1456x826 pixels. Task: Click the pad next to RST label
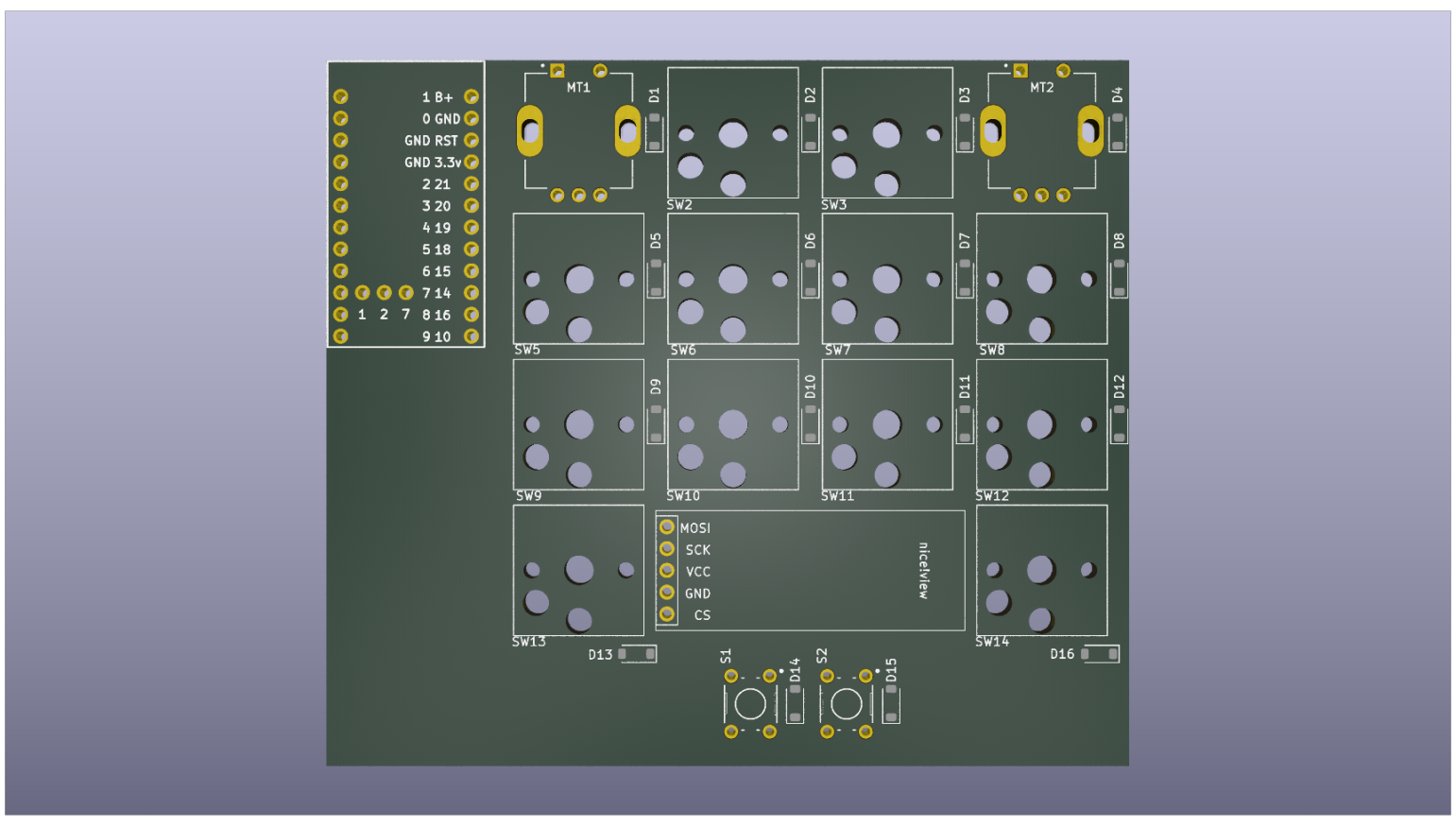471,140
